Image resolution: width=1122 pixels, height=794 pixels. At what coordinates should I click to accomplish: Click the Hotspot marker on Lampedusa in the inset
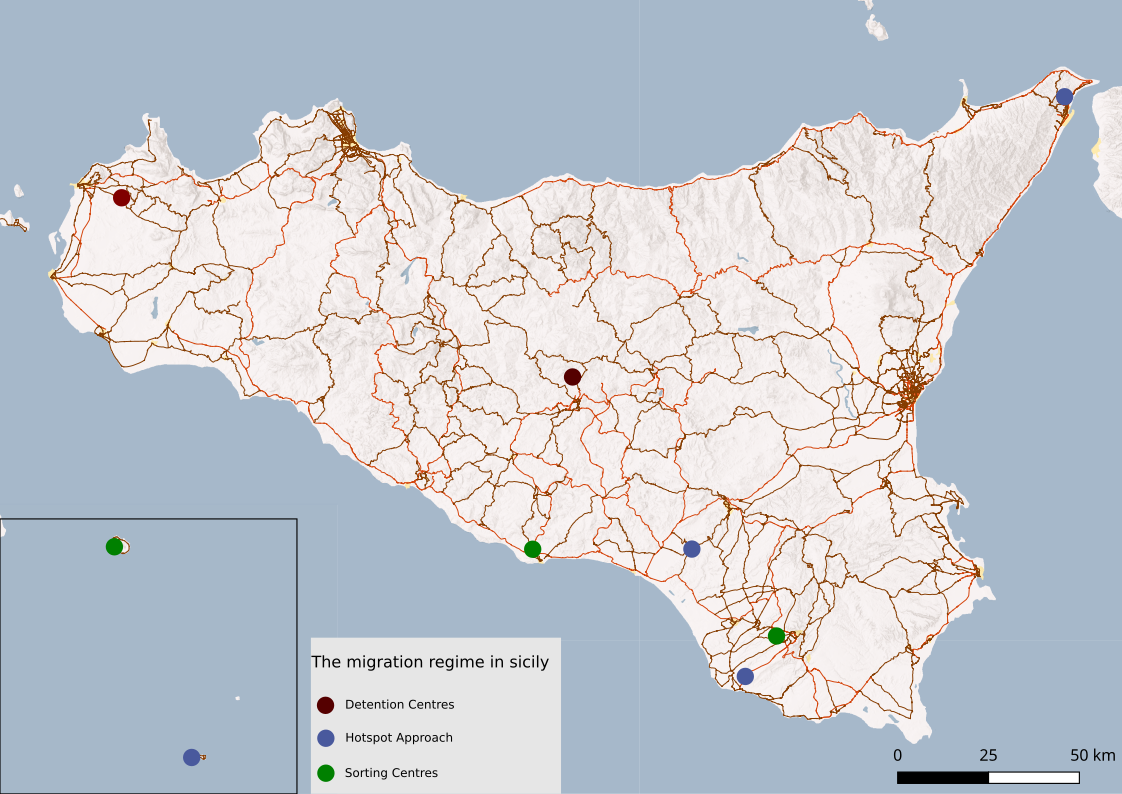[x=192, y=757]
